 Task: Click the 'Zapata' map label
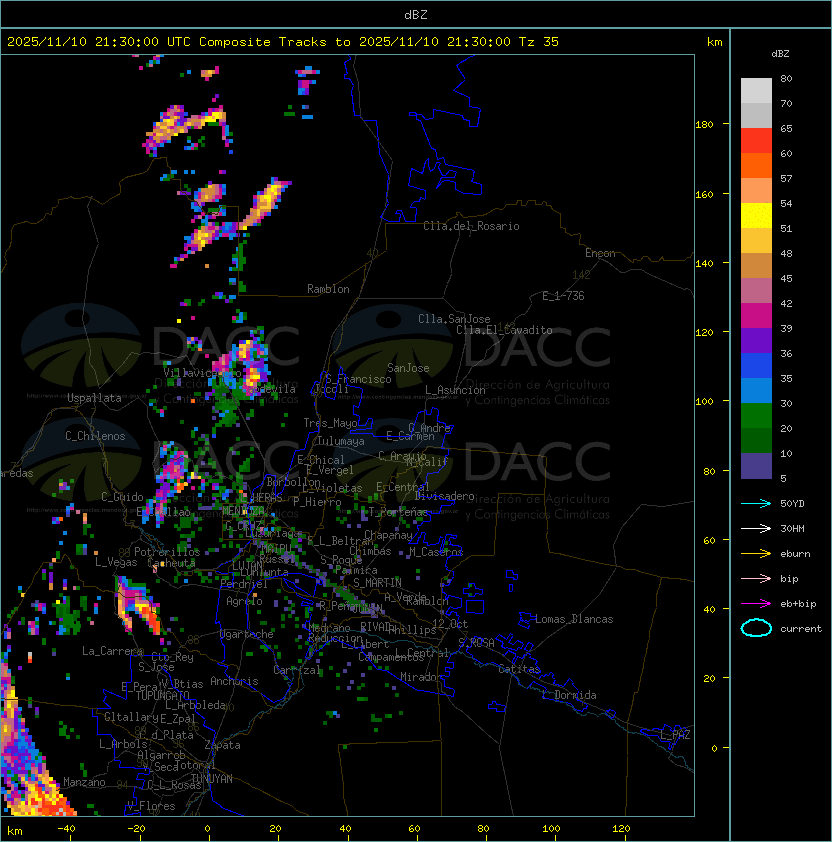222,745
